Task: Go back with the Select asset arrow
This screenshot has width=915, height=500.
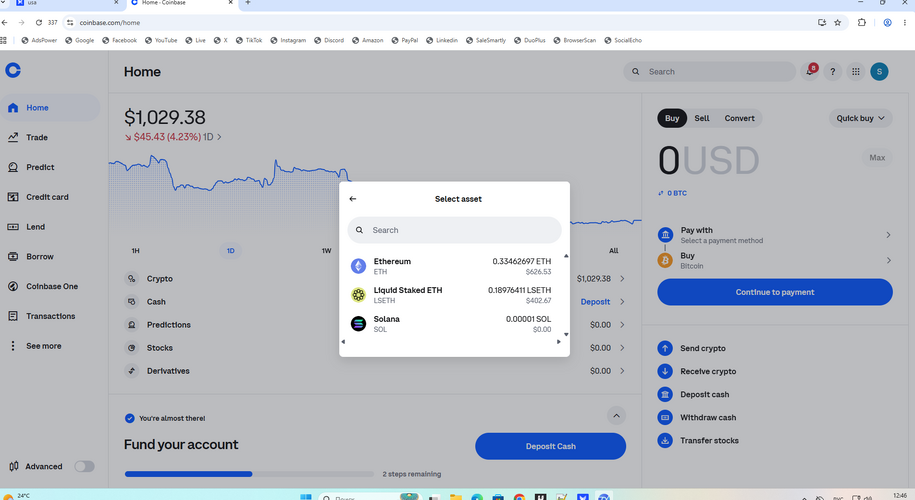Action: 352,199
